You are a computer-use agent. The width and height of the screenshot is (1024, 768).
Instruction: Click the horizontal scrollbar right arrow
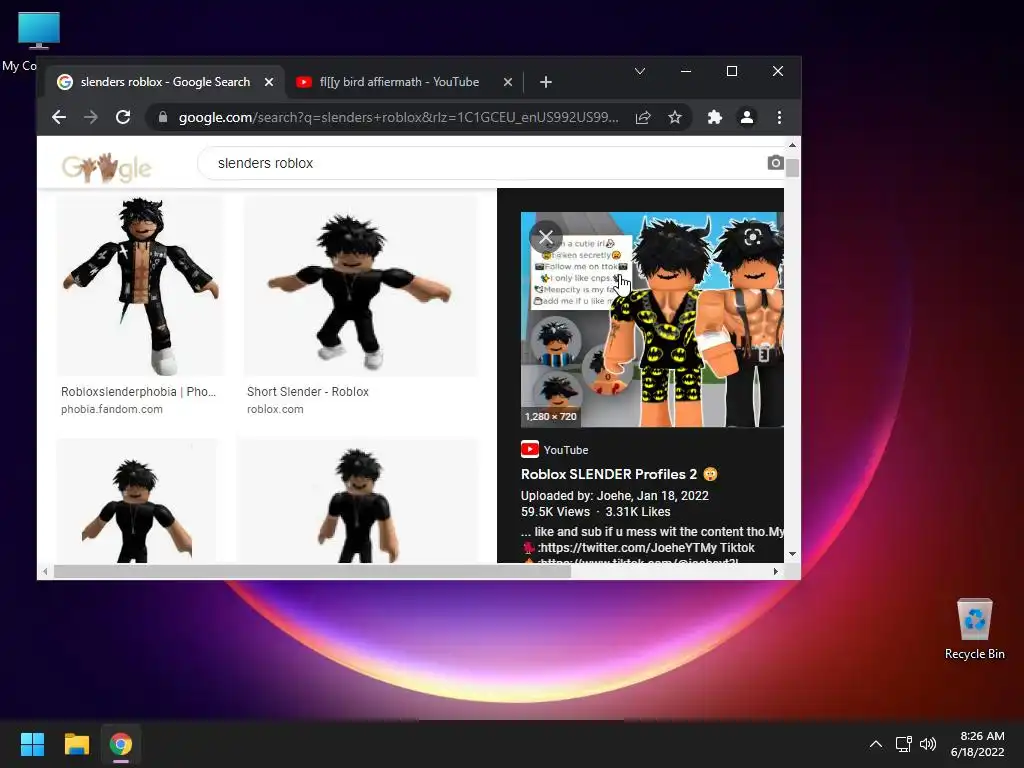775,571
